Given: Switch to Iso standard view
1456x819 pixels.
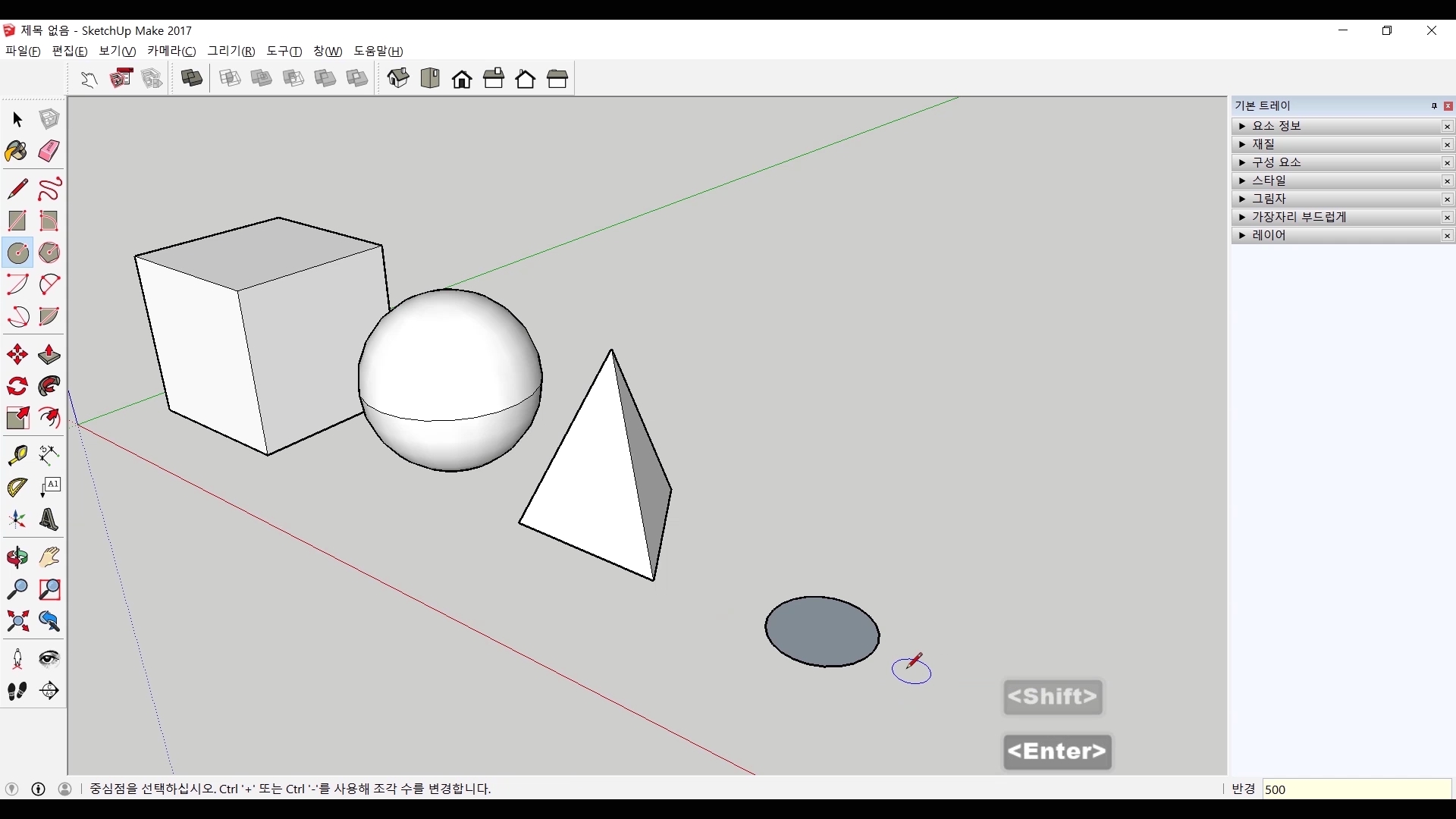Looking at the screenshot, I should click(x=398, y=78).
